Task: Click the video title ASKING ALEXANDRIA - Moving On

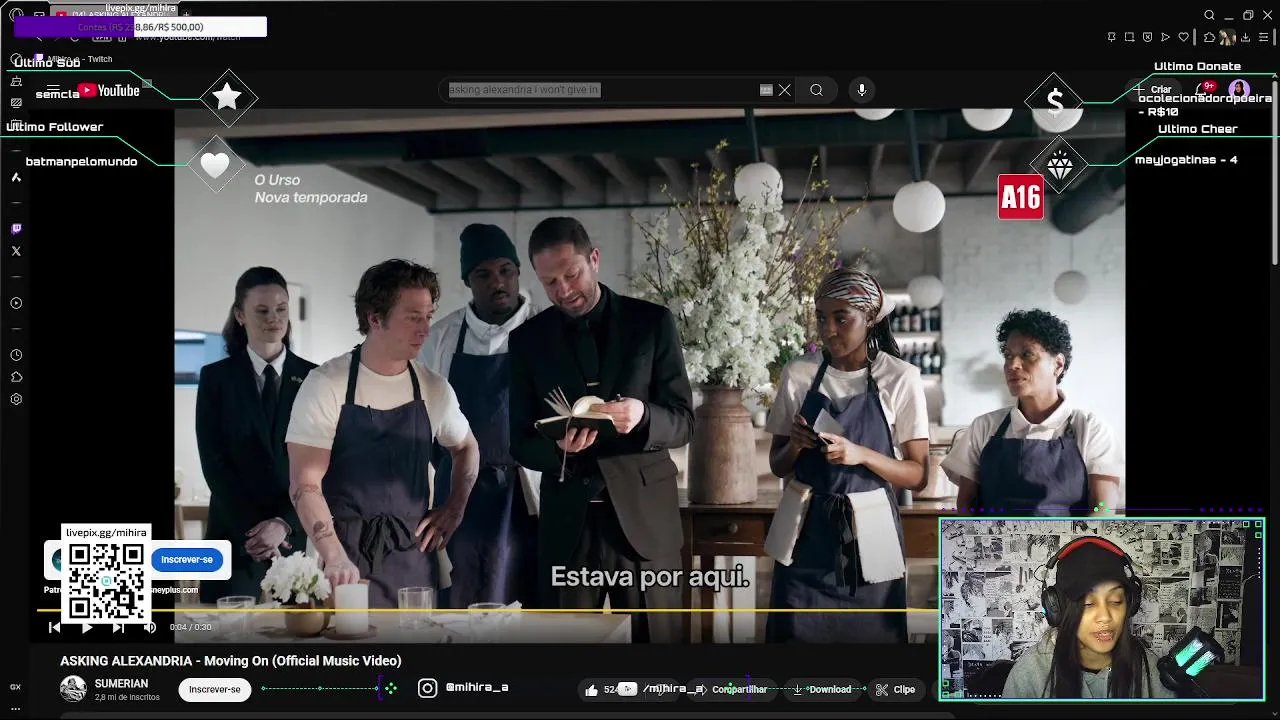Action: point(230,661)
